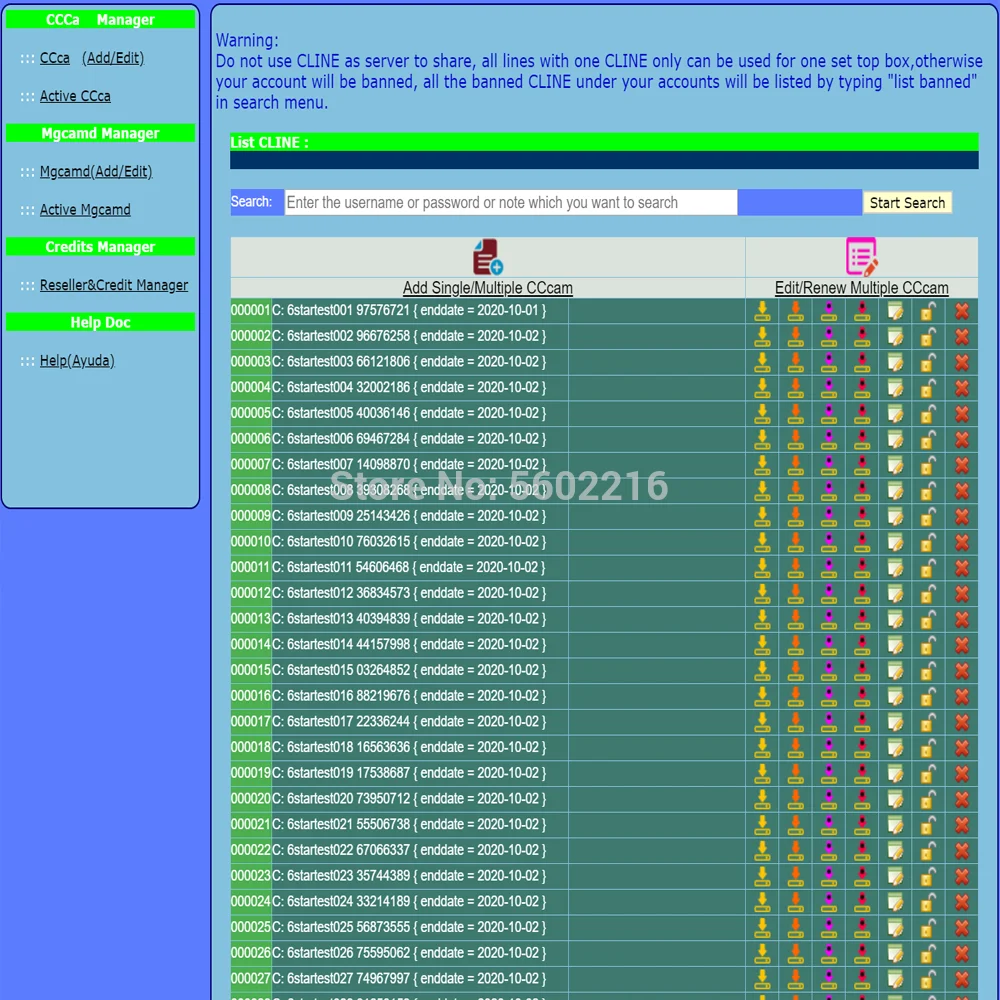Viewport: 1000px width, 1000px height.
Task: Click red download arrow for 6startest004
Action: (862, 388)
